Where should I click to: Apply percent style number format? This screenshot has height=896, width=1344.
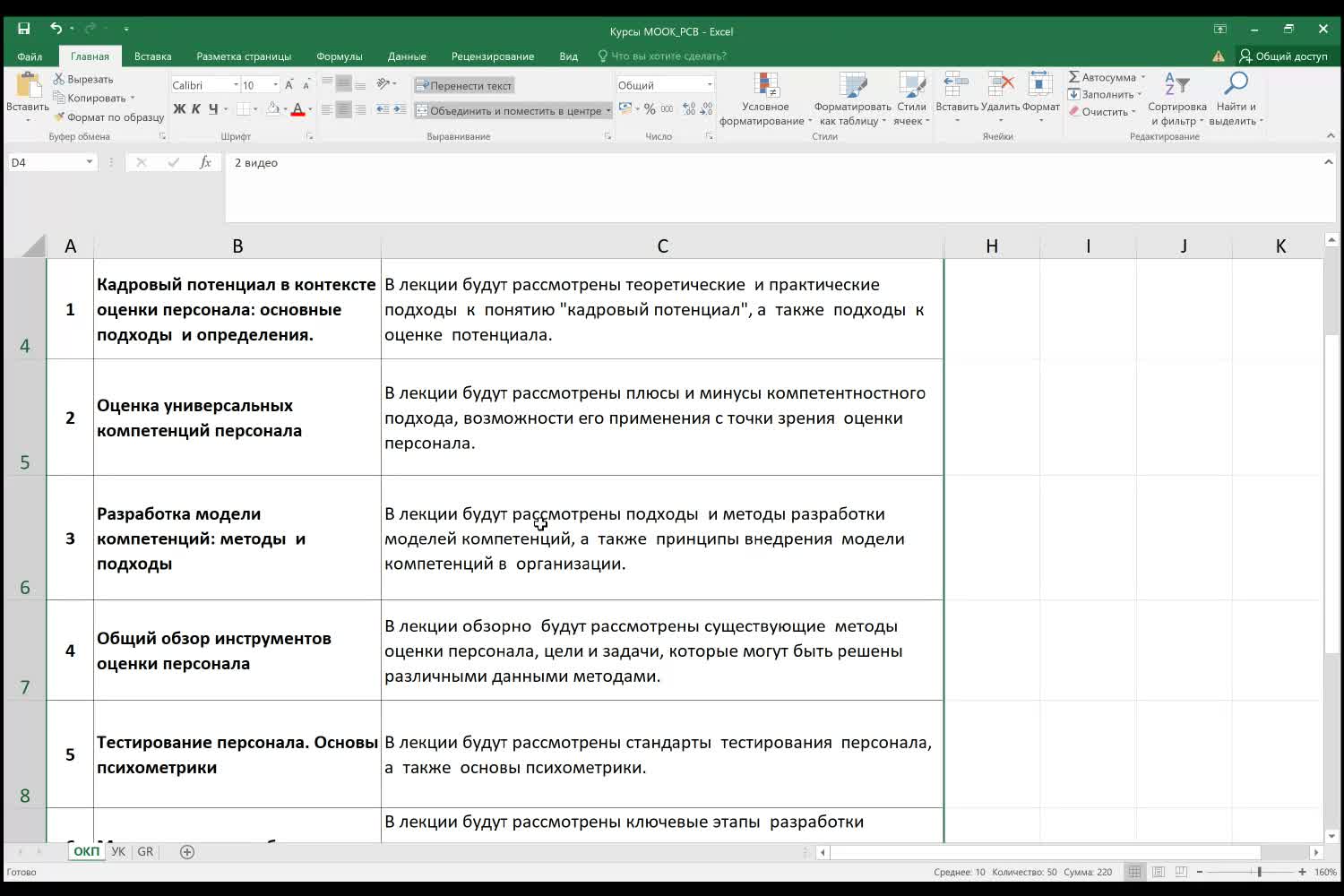[x=650, y=109]
